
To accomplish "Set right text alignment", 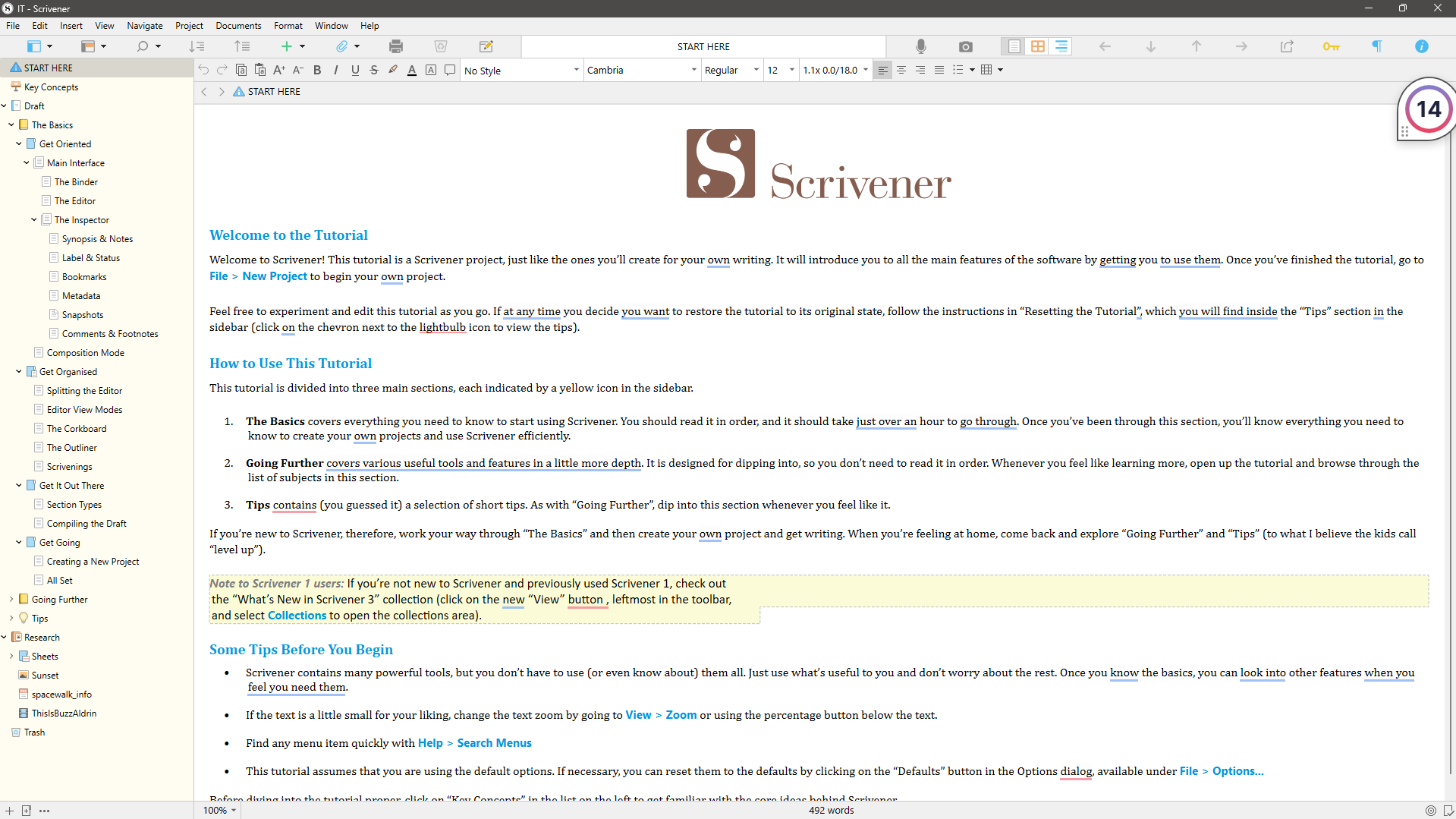I will tap(920, 70).
